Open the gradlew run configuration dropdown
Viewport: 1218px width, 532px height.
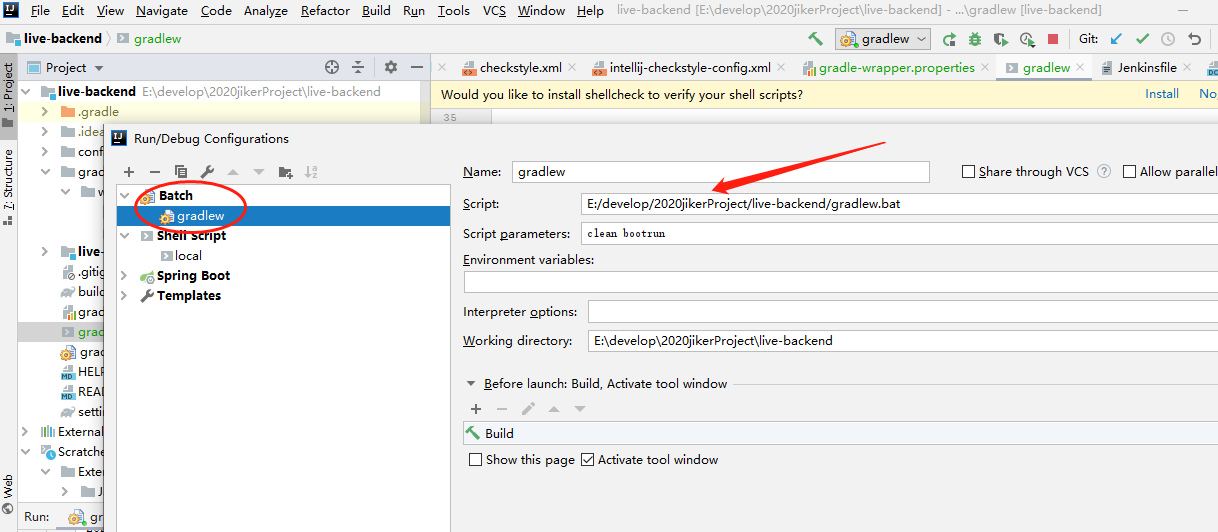[x=884, y=39]
